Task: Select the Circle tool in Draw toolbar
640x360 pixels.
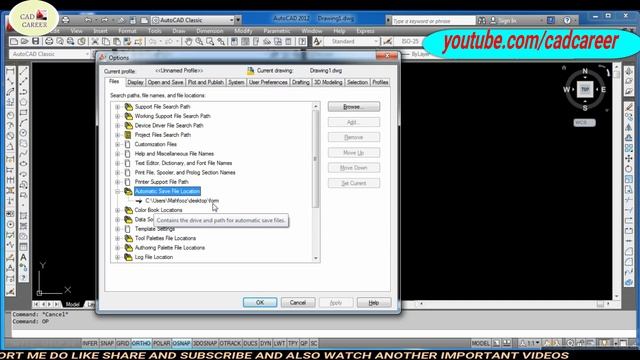Action: point(24,133)
